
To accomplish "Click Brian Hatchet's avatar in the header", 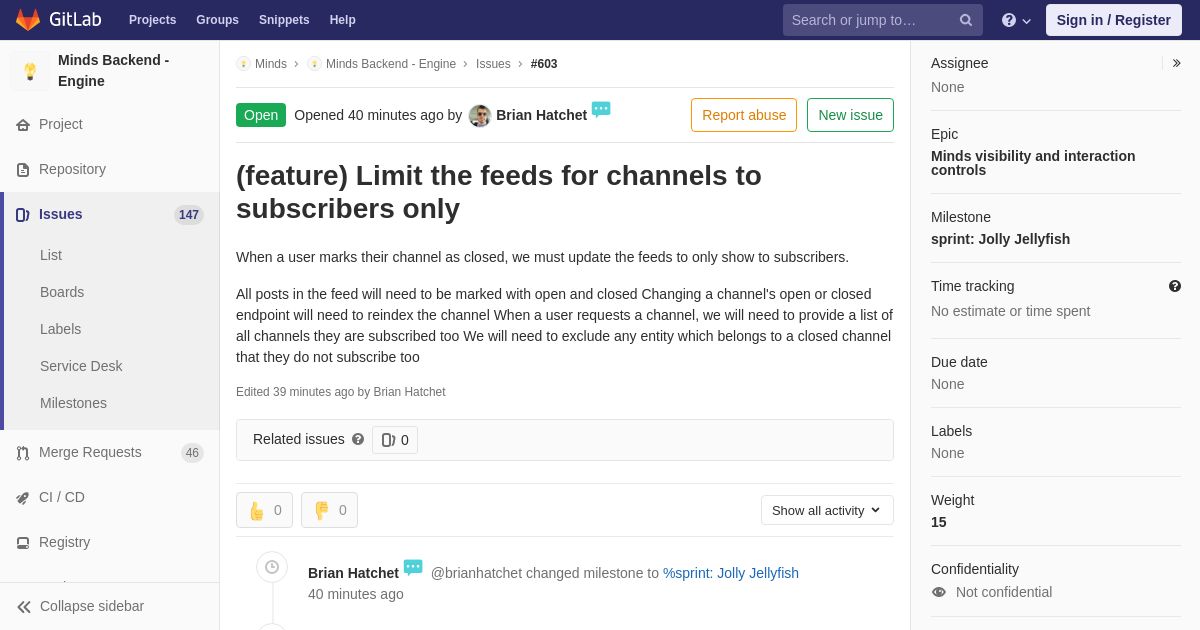I will [480, 116].
